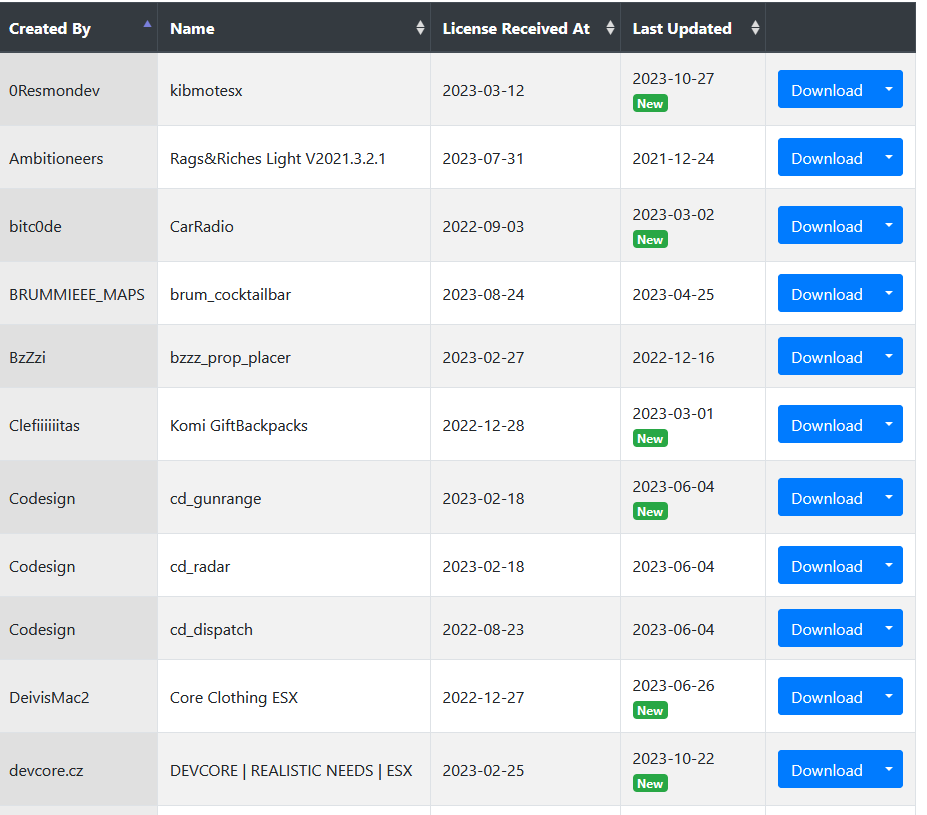Select creator 0Resmondev cell

(79, 90)
